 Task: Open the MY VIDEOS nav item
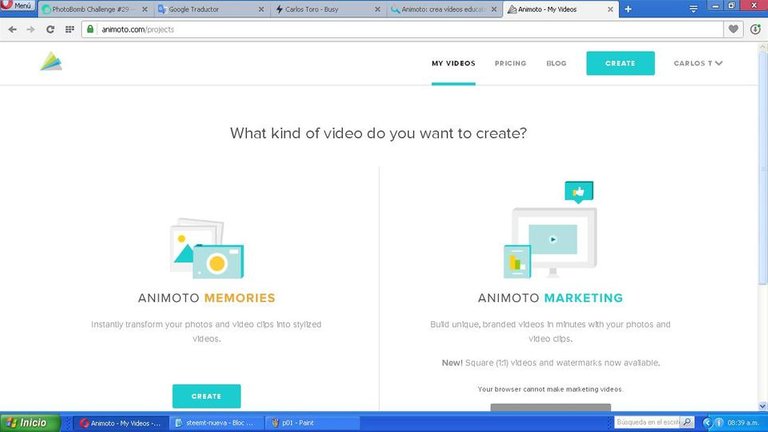(x=454, y=63)
